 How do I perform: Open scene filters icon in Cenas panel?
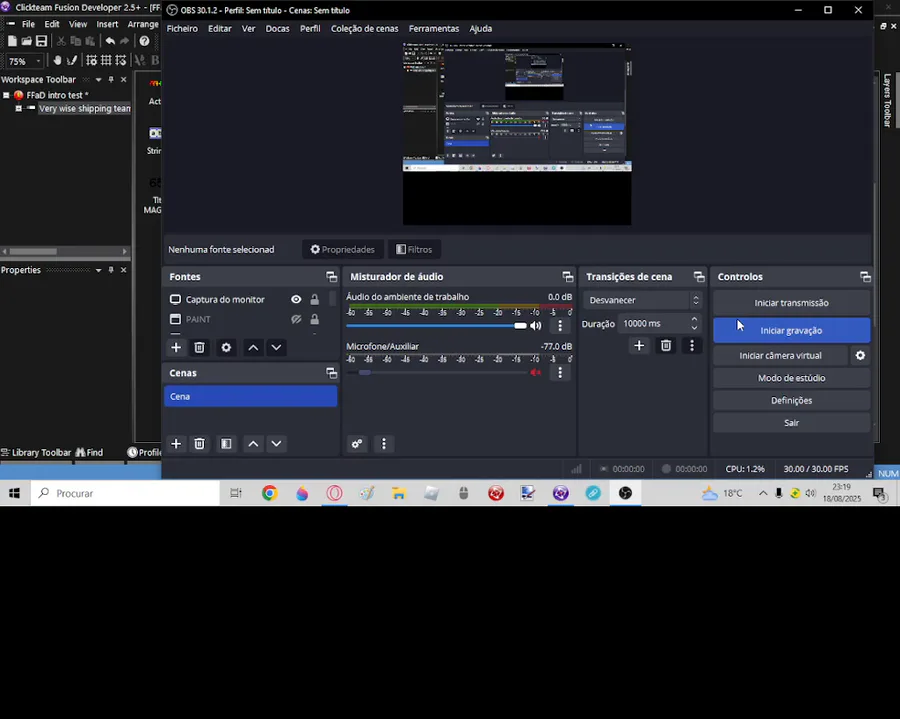coord(226,444)
